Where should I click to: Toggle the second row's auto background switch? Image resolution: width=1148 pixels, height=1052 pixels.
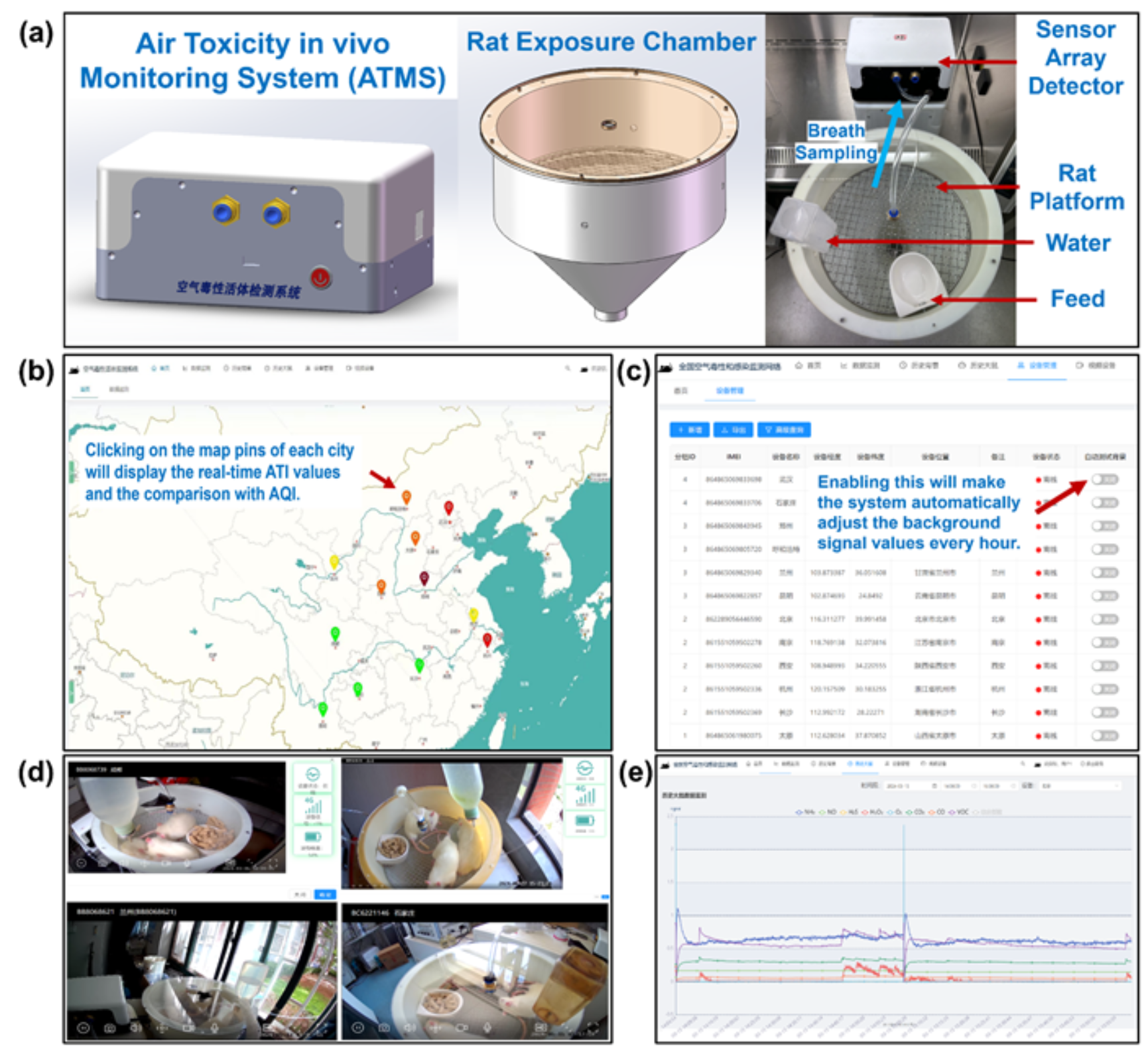pos(1105,503)
